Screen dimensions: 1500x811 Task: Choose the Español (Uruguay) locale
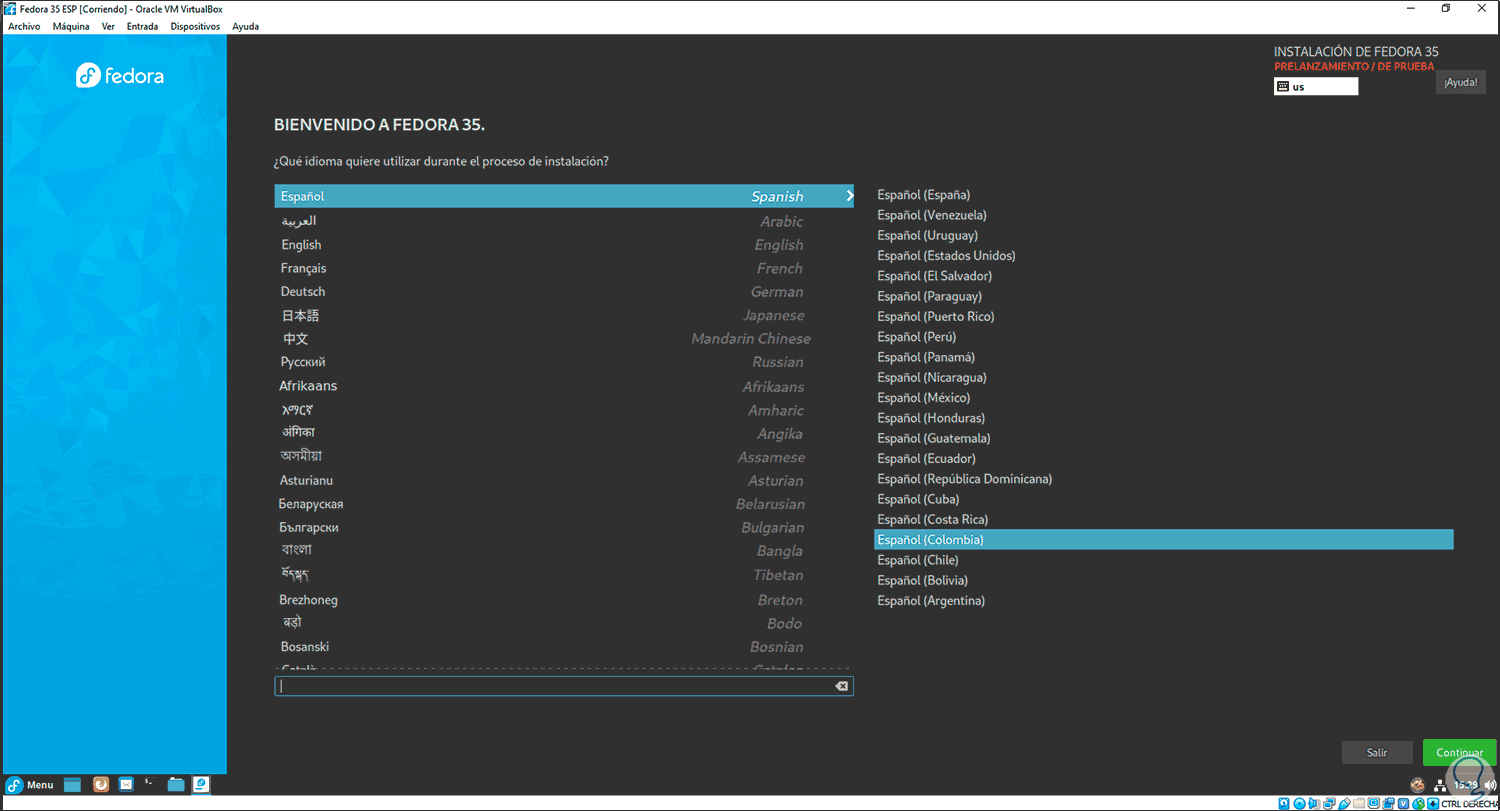tap(1164, 235)
